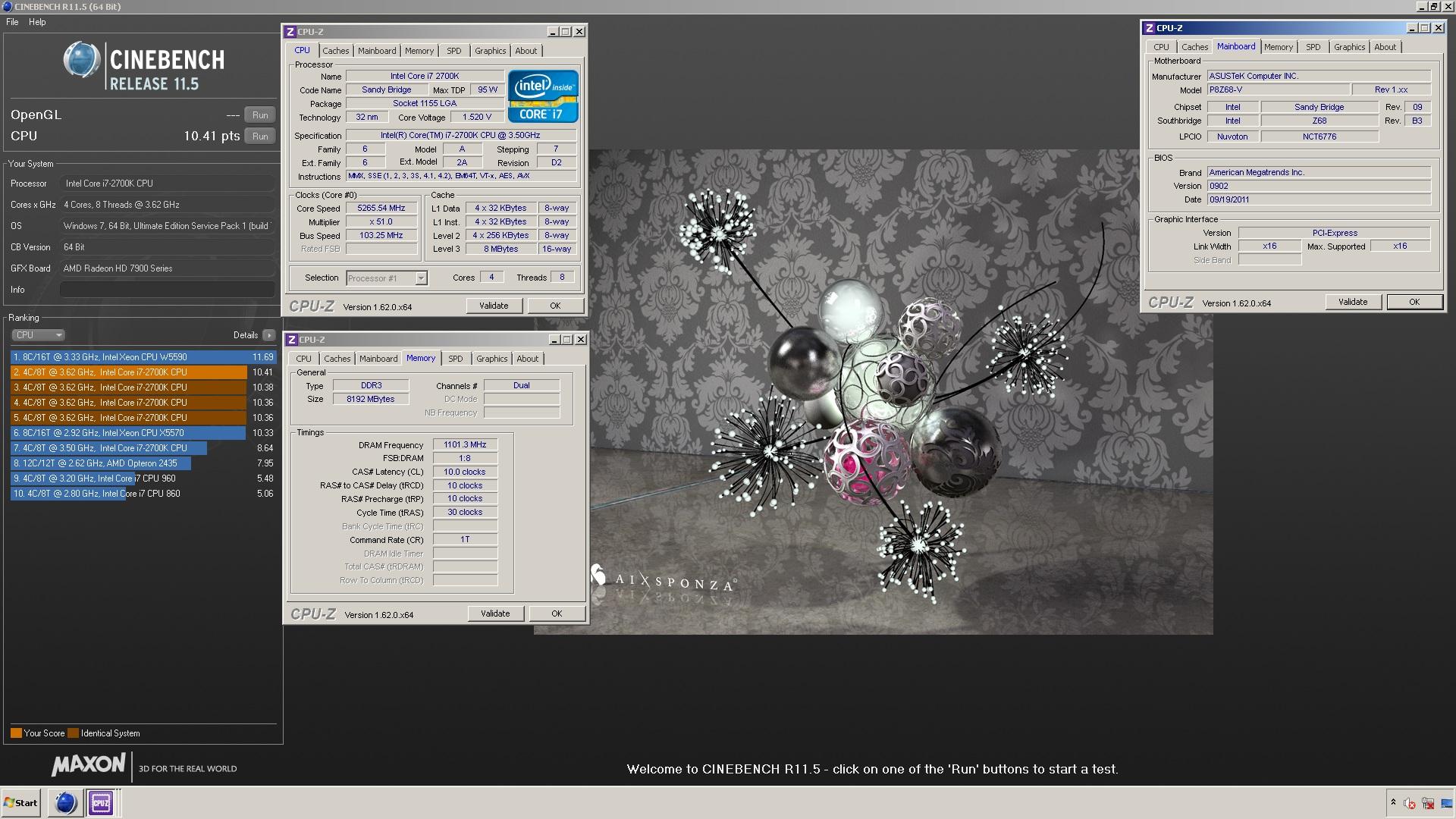Select ranking row Xeon CPU X5570

coord(143,433)
